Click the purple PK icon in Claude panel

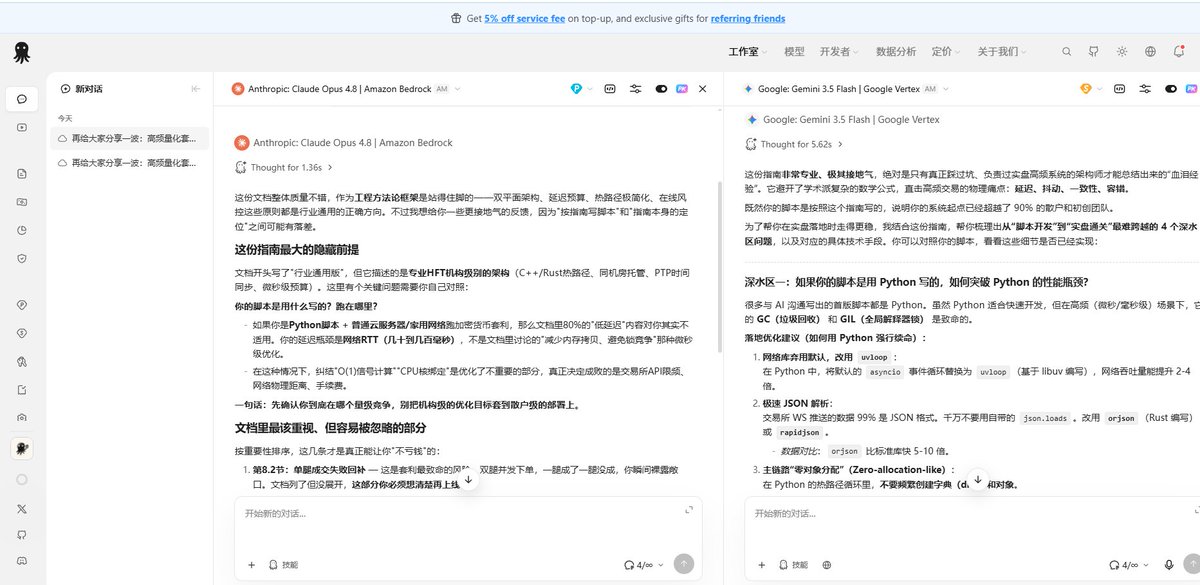tap(682, 89)
